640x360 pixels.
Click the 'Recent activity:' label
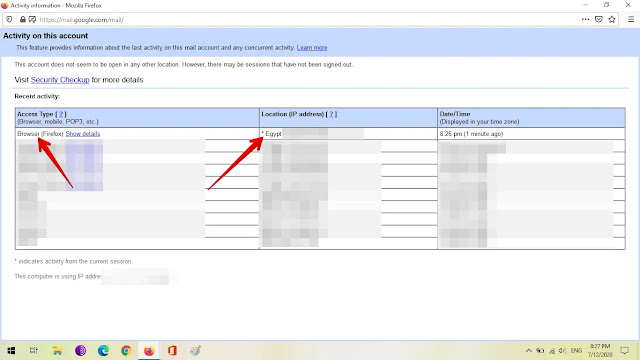tap(37, 96)
